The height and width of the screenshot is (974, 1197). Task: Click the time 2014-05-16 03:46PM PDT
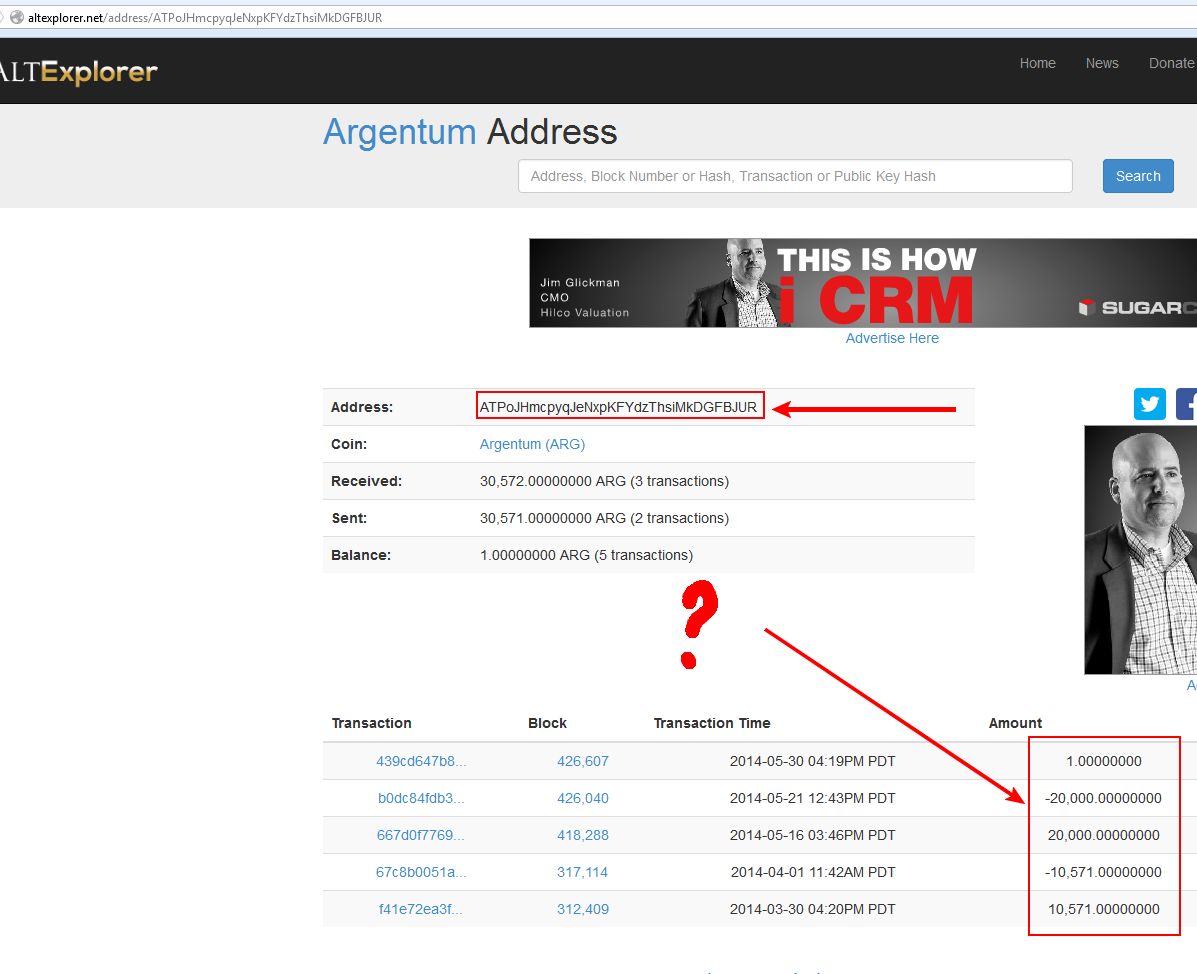tap(812, 835)
